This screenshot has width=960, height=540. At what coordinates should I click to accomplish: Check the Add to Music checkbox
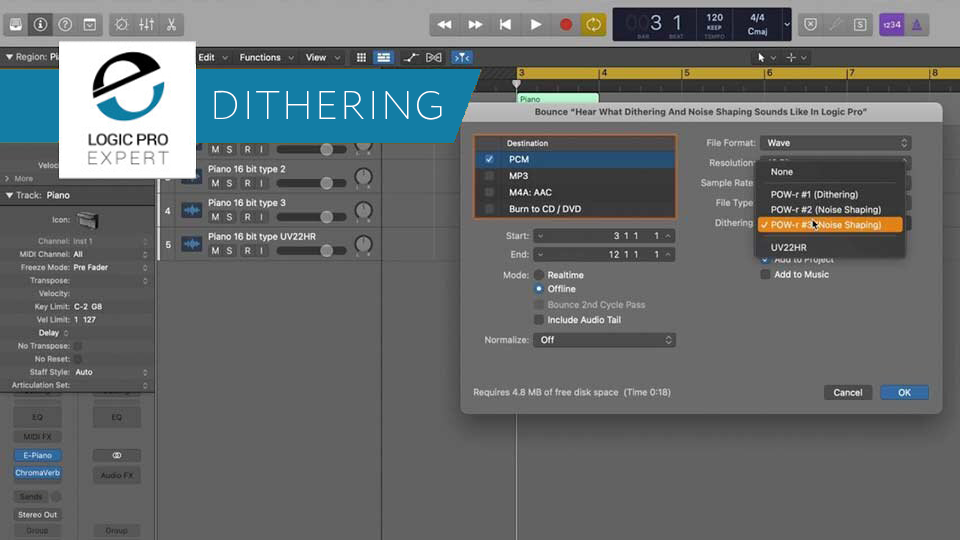tap(765, 274)
